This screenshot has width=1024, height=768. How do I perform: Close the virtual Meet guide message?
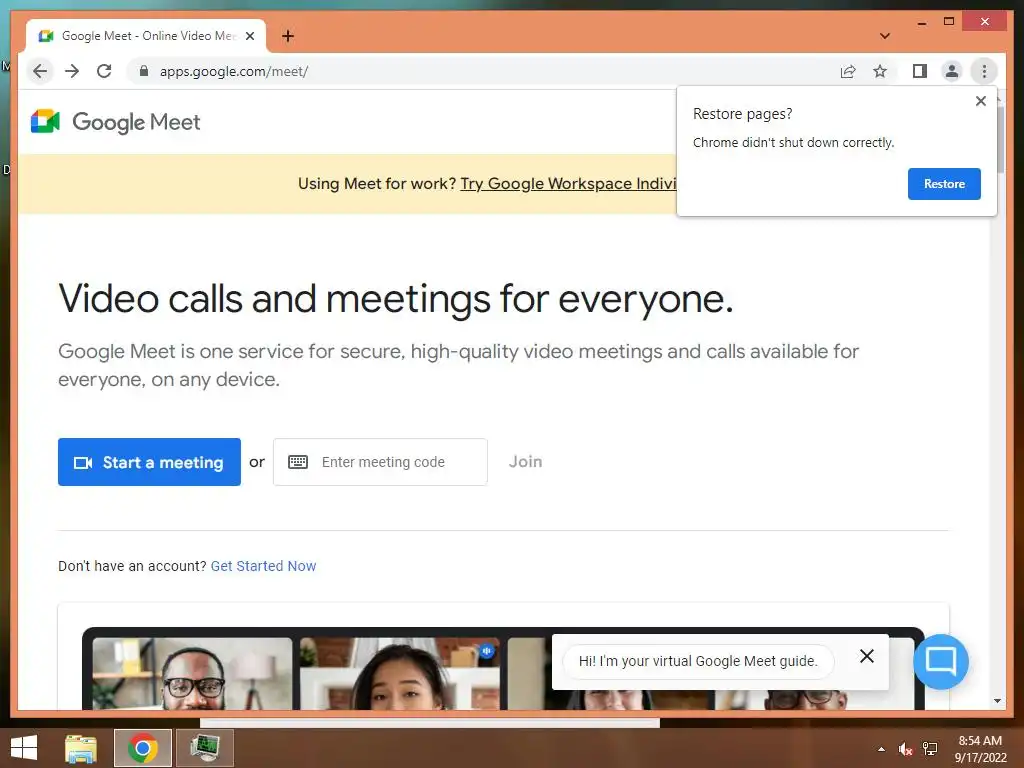[867, 656]
